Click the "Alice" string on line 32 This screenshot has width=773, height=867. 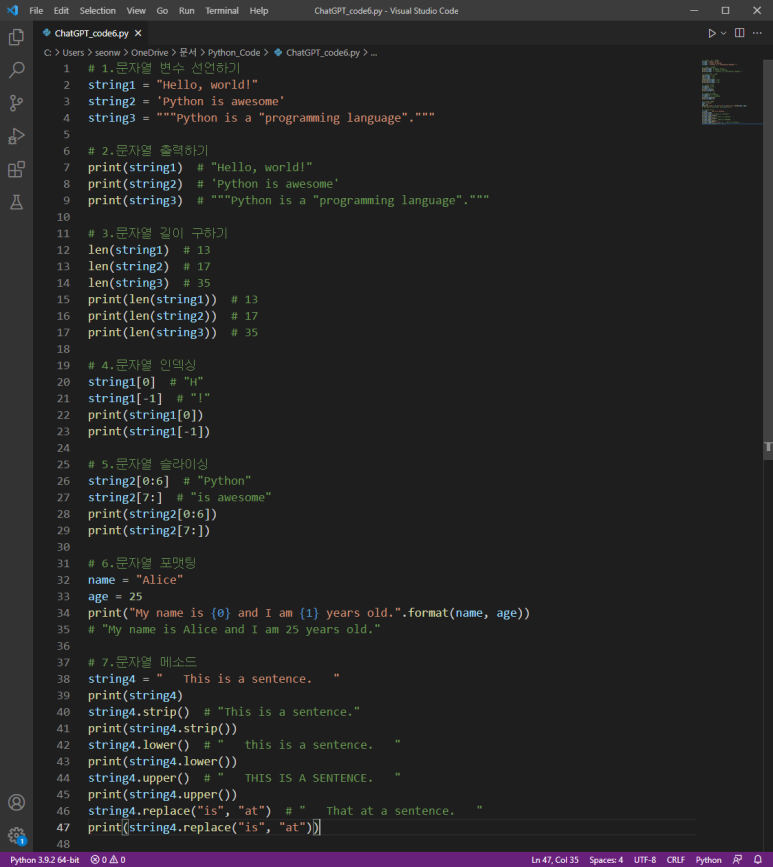click(159, 580)
